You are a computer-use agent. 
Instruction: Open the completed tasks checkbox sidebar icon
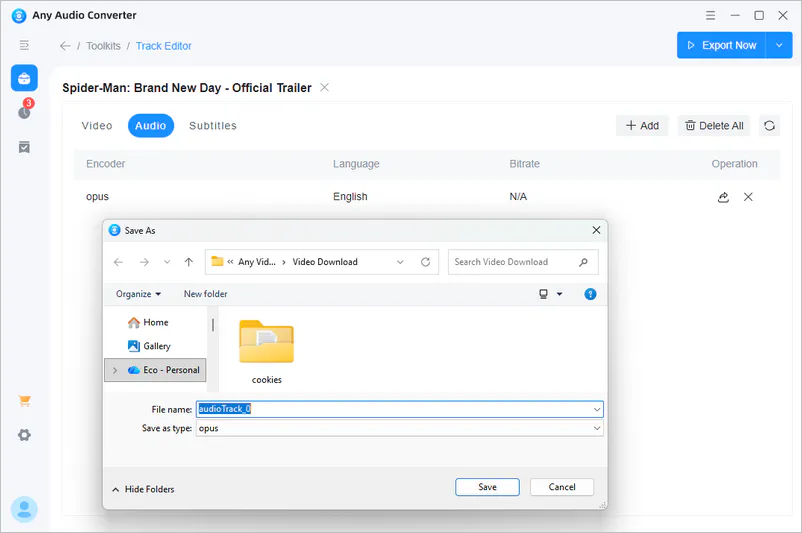[24, 147]
